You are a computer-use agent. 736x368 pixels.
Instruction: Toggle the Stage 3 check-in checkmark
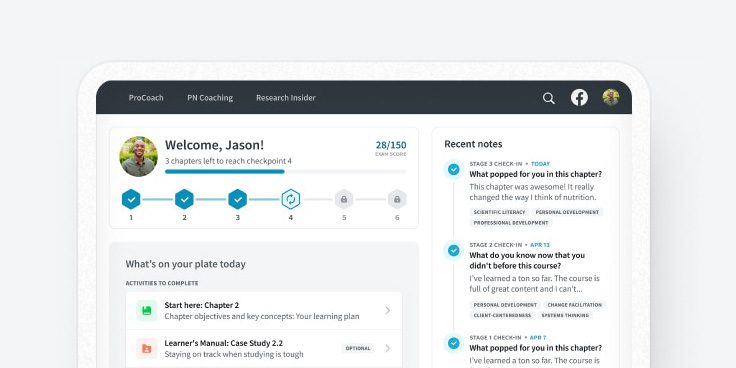pyautogui.click(x=453, y=169)
